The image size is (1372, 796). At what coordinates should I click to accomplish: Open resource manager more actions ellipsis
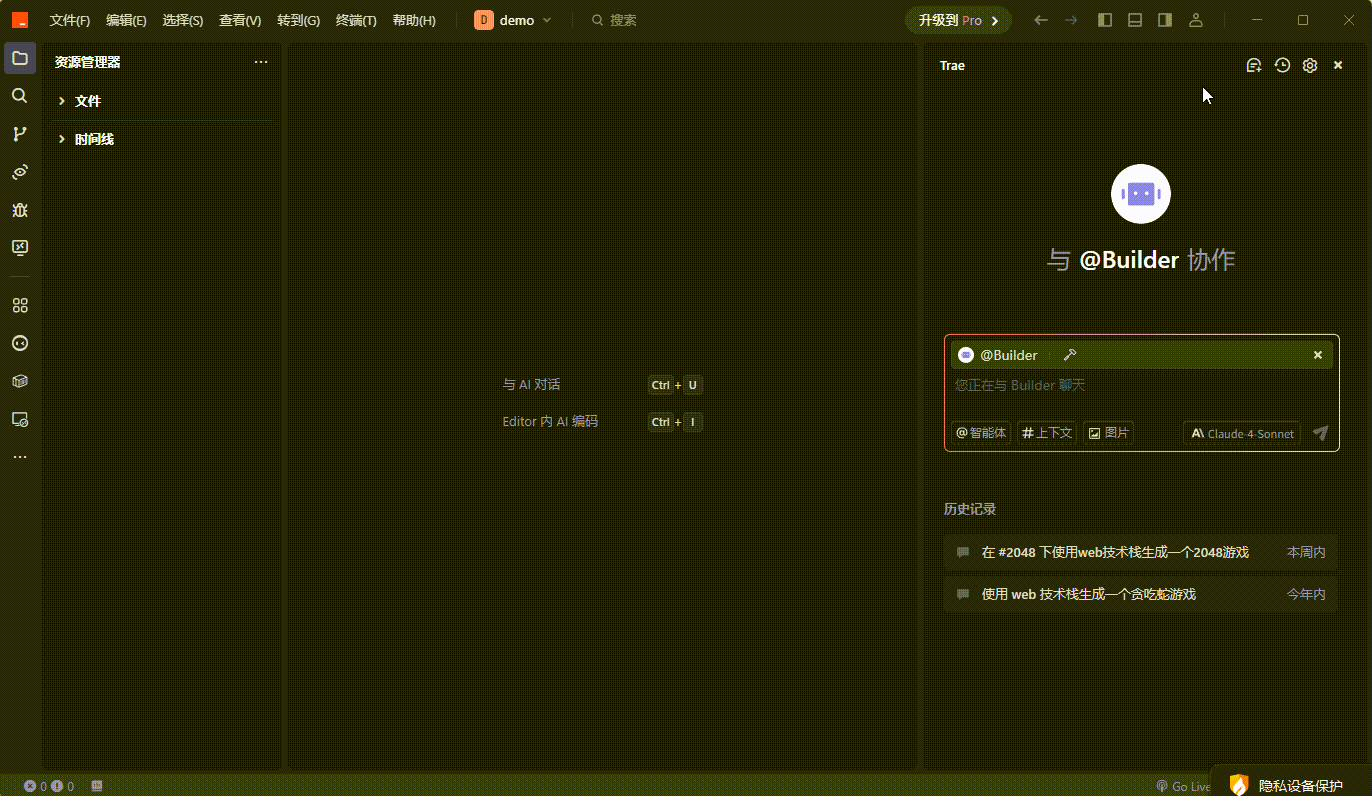click(x=261, y=62)
